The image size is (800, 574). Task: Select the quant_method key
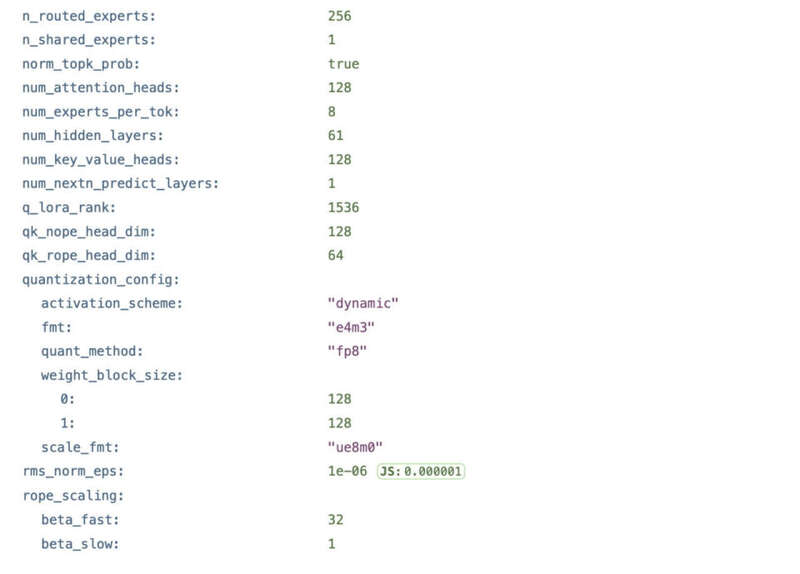pyautogui.click(x=92, y=352)
